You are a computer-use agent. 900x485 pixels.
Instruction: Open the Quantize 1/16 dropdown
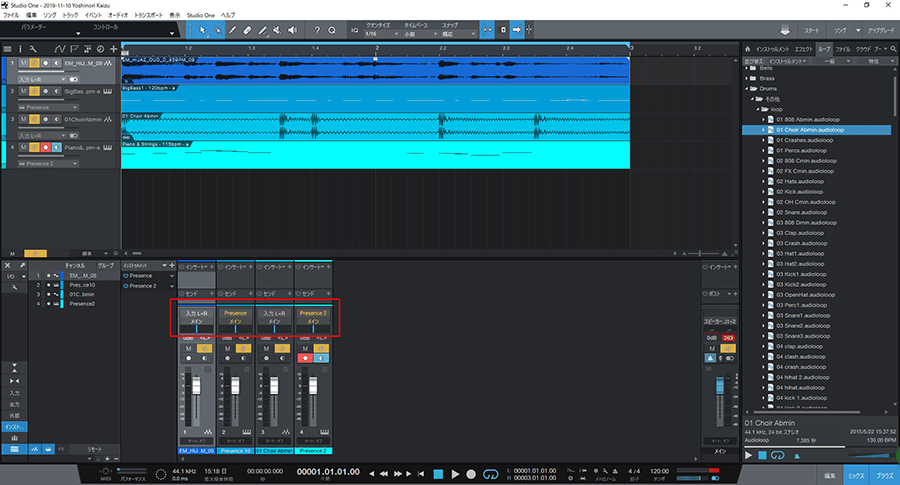point(380,34)
